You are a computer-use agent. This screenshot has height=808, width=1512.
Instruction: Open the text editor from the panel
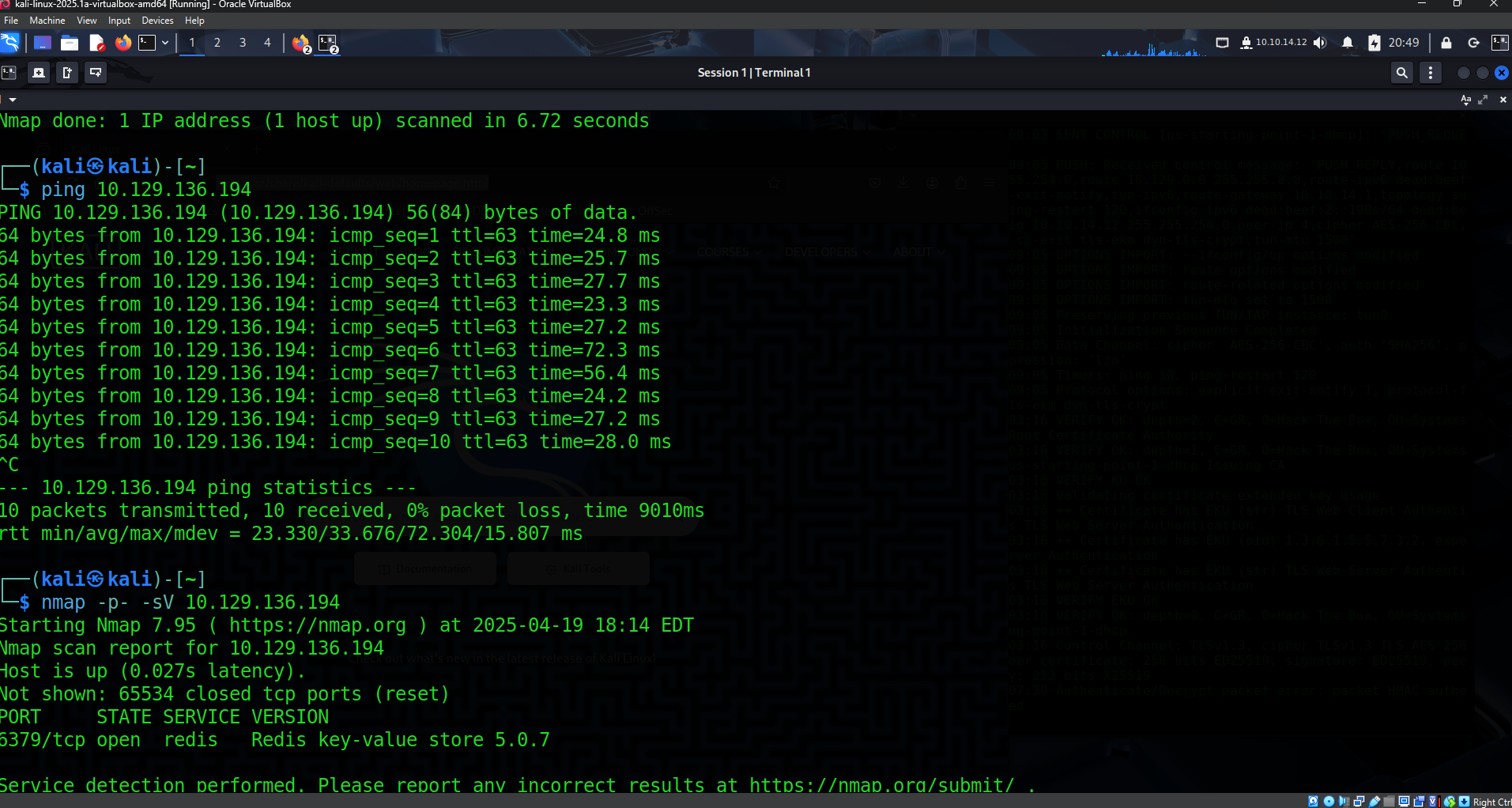coord(96,43)
